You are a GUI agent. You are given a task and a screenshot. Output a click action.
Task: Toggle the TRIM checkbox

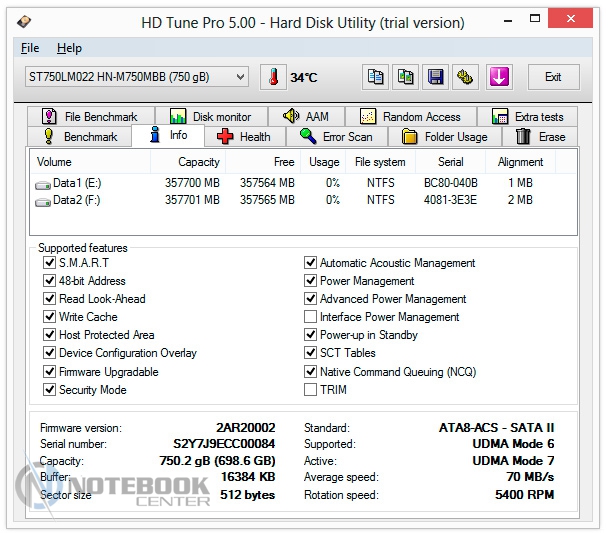tap(310, 390)
